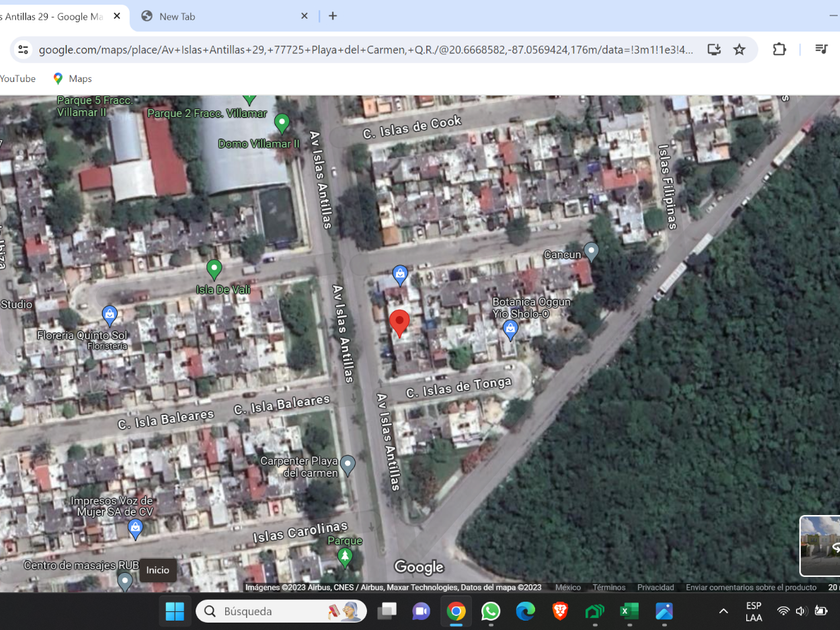Click the Privacidad link in map footer
840x630 pixels.
coord(655,587)
